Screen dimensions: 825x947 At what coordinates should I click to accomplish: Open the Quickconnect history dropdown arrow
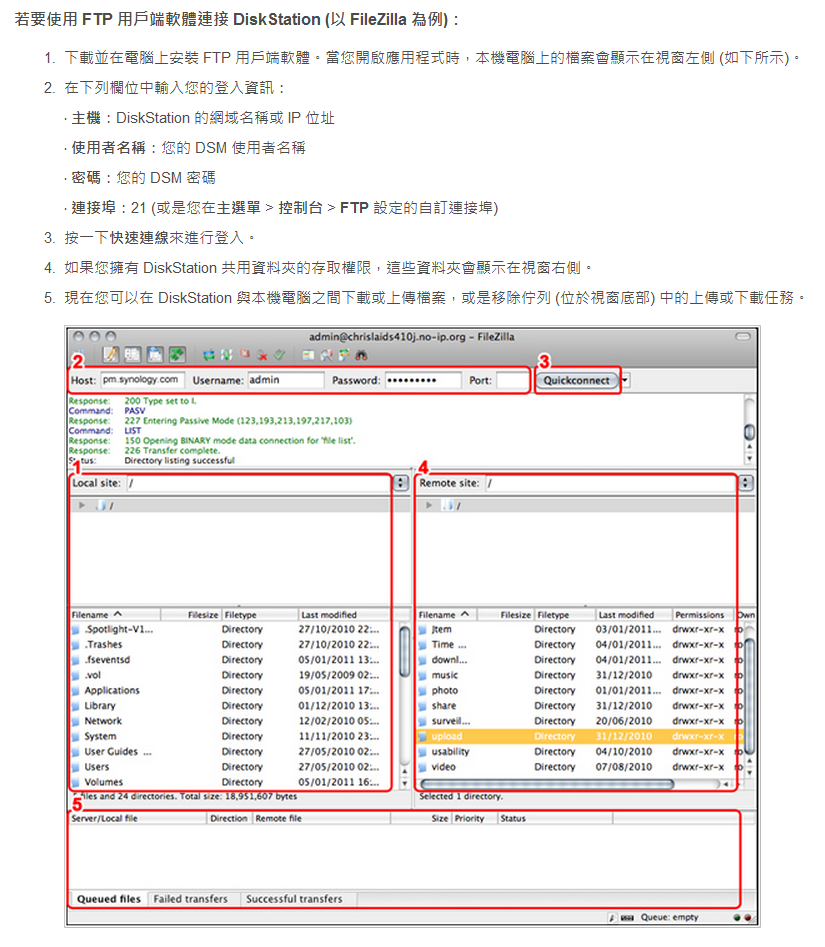pyautogui.click(x=625, y=380)
